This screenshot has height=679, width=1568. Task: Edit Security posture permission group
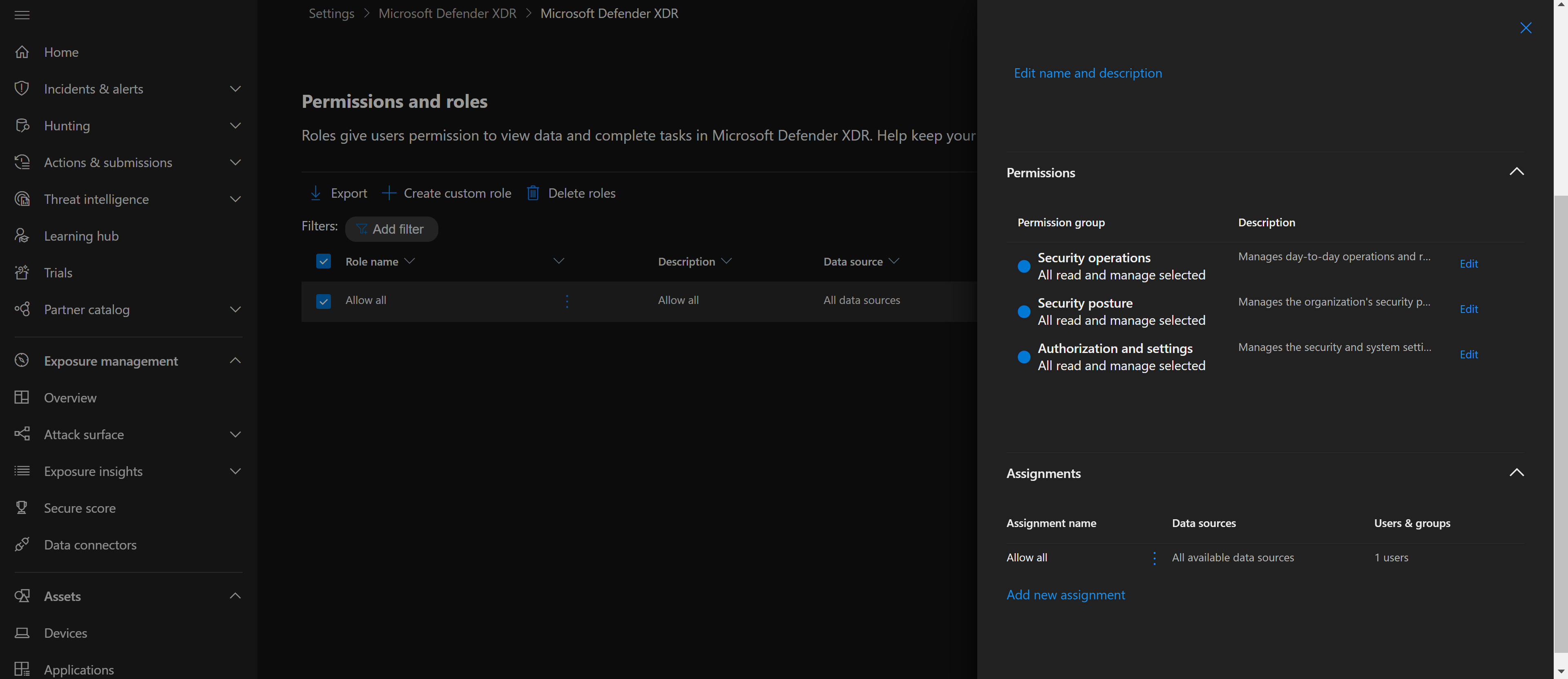tap(1468, 310)
